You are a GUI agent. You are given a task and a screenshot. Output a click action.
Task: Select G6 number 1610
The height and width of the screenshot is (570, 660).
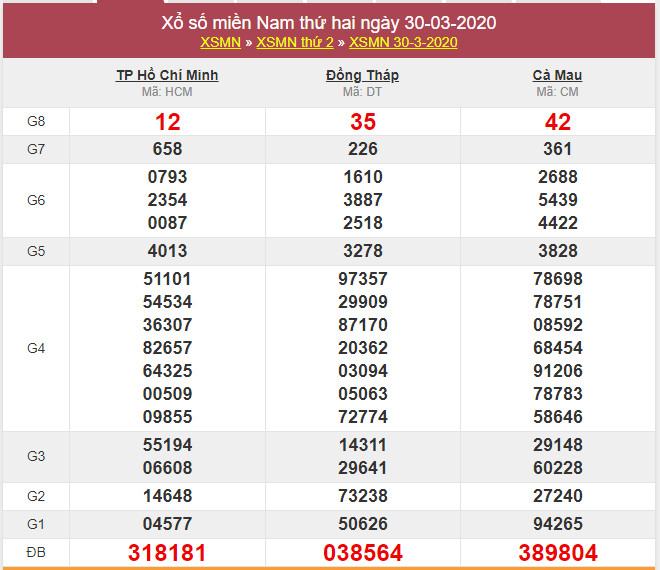(363, 177)
